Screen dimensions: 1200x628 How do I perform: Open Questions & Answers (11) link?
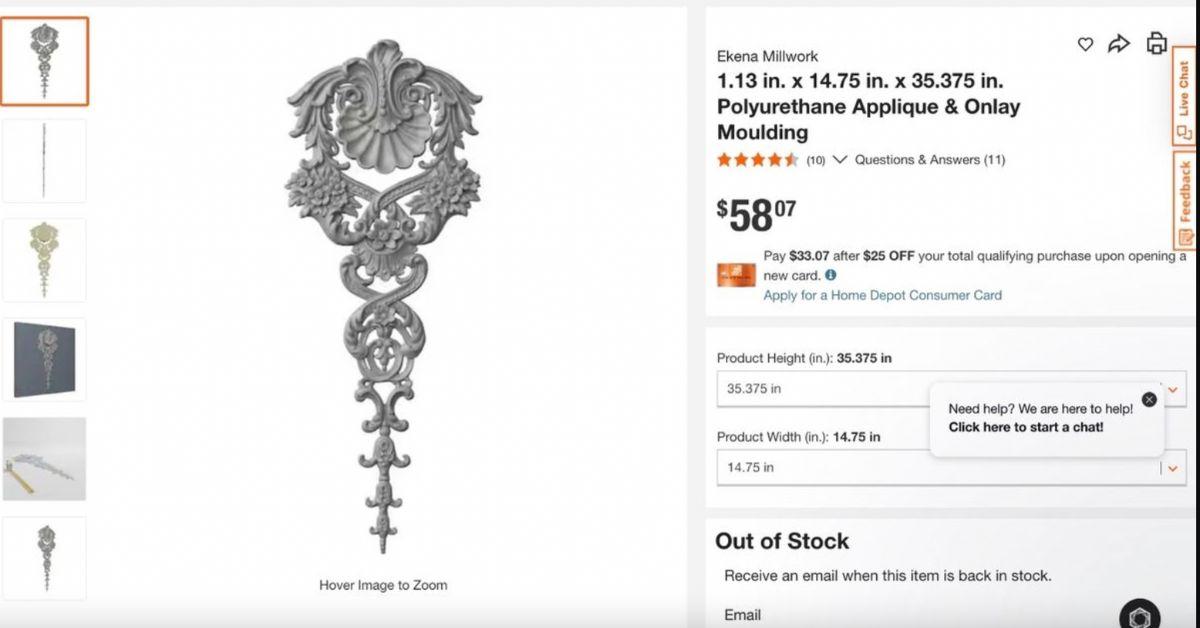point(930,160)
